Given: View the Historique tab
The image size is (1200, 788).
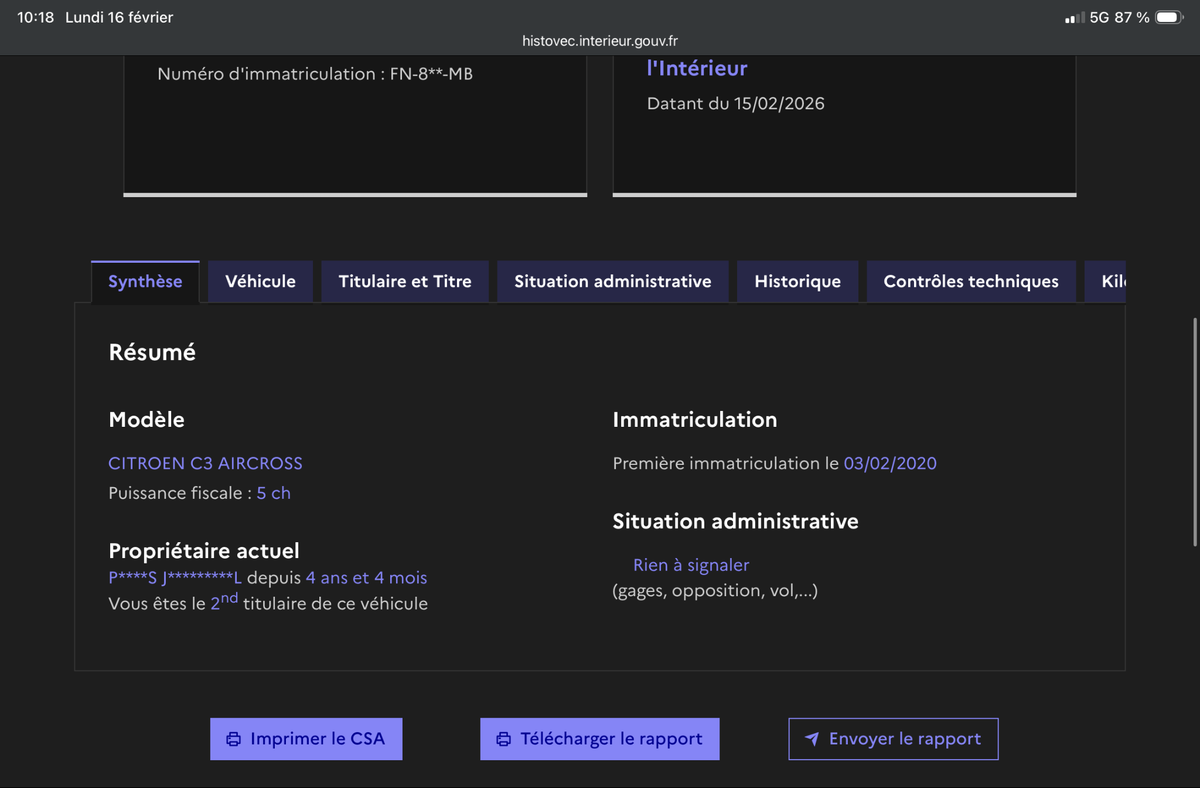Looking at the screenshot, I should coord(797,281).
